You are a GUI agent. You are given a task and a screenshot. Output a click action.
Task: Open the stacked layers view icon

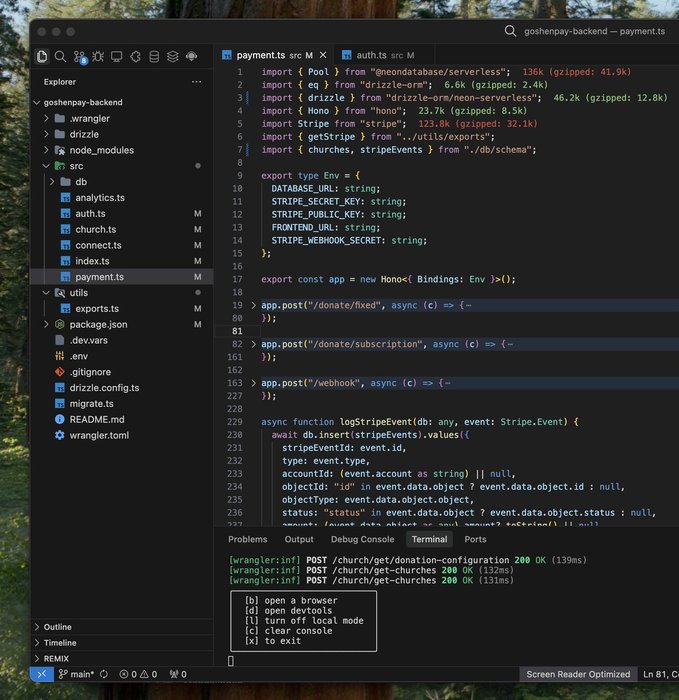173,56
